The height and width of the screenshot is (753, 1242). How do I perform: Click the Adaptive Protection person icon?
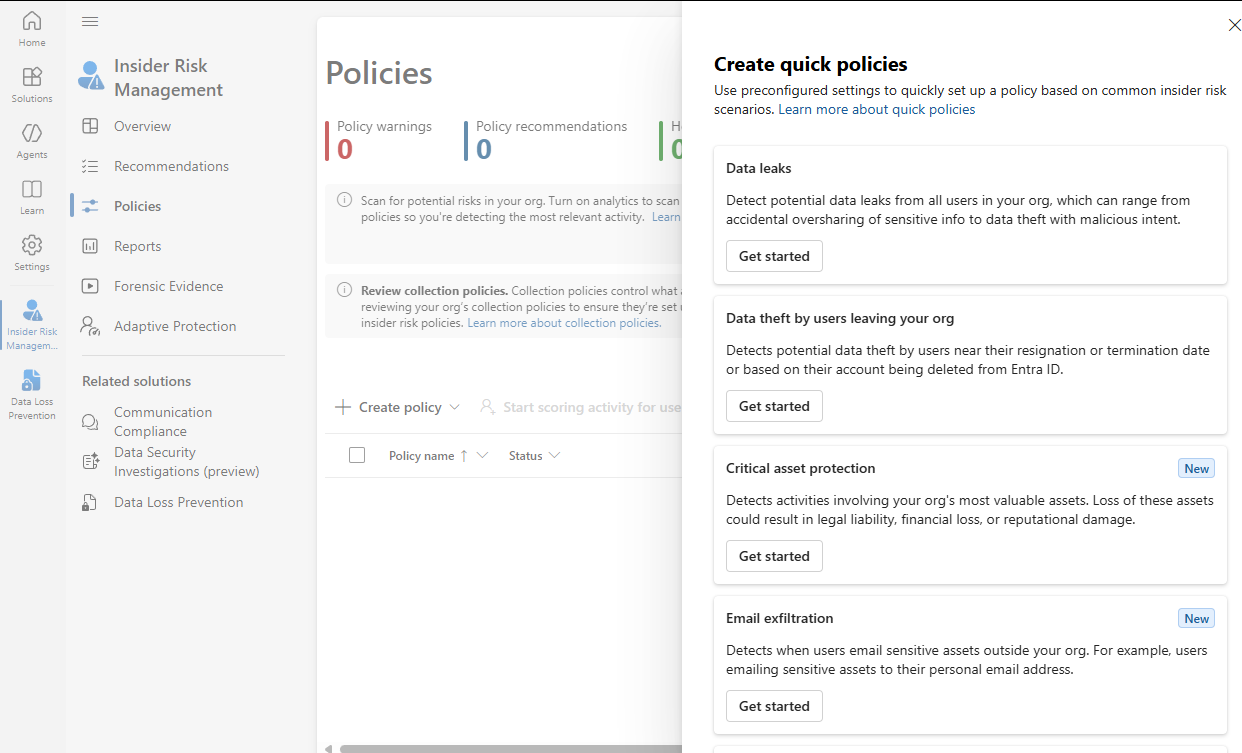(x=90, y=326)
